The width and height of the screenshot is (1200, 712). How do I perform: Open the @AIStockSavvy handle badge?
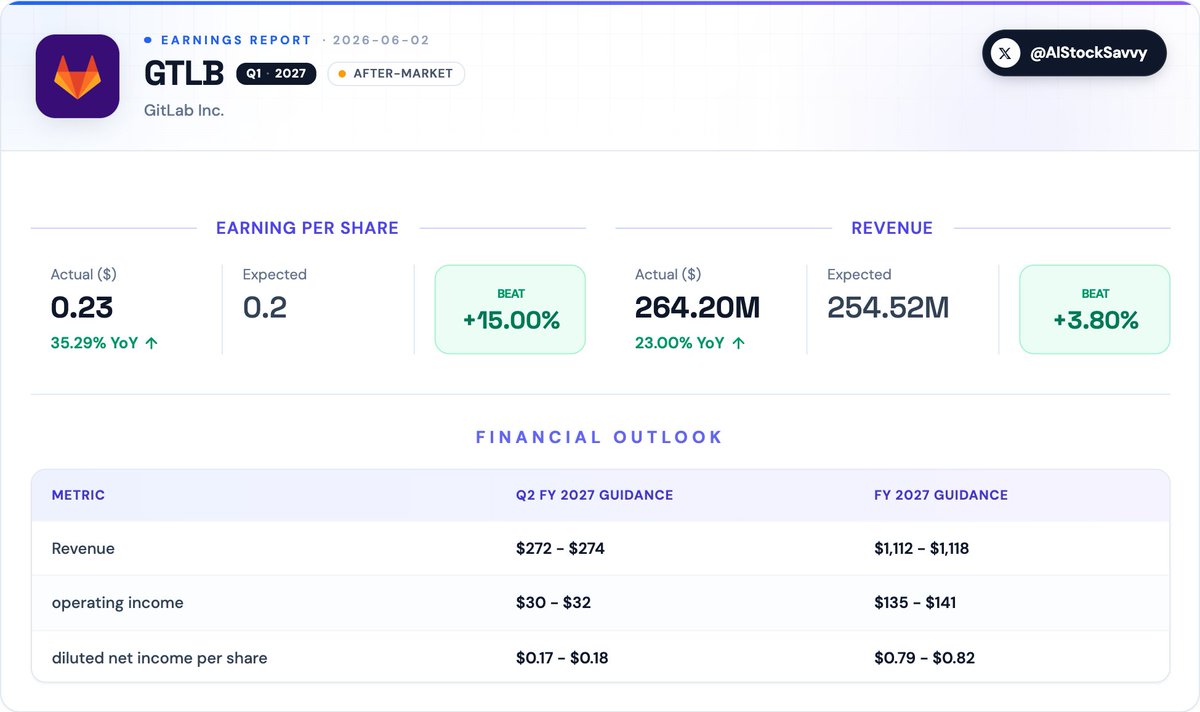tap(1074, 53)
